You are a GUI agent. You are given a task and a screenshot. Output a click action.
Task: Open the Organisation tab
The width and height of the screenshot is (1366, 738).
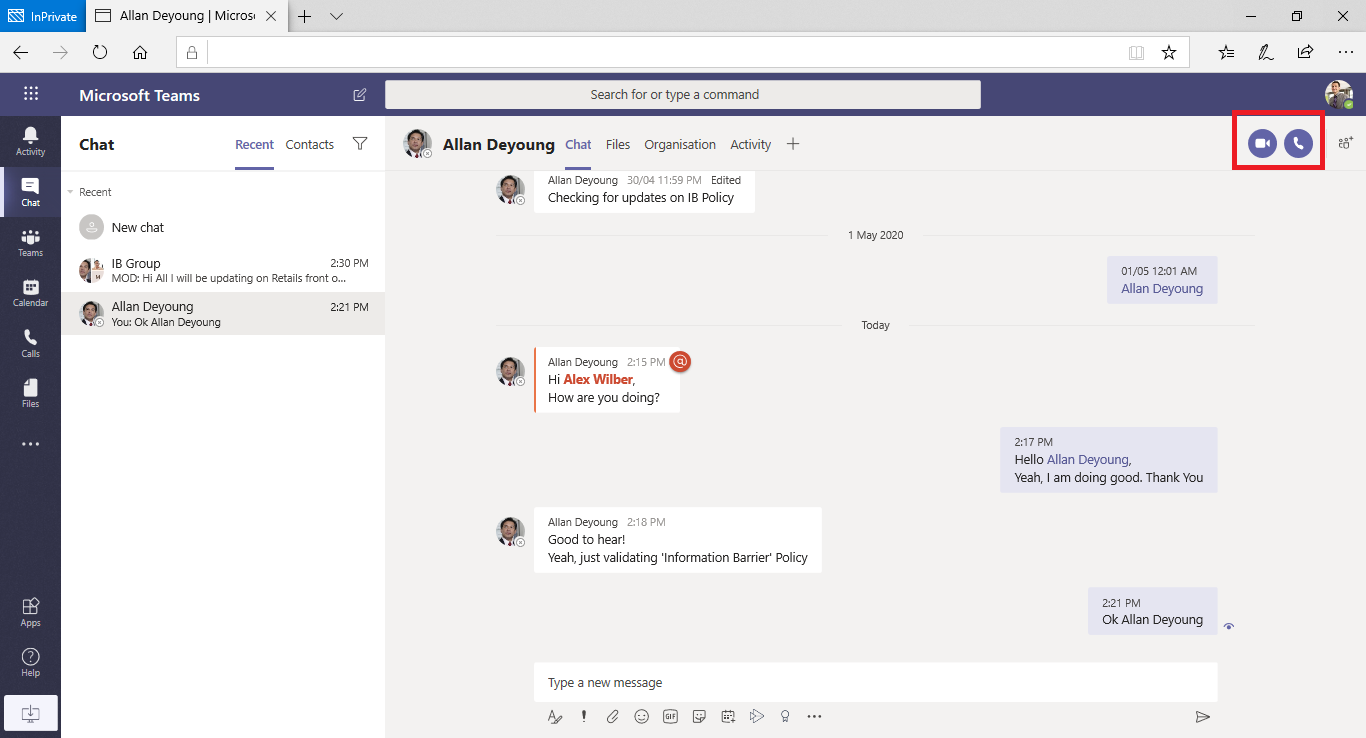coord(680,144)
